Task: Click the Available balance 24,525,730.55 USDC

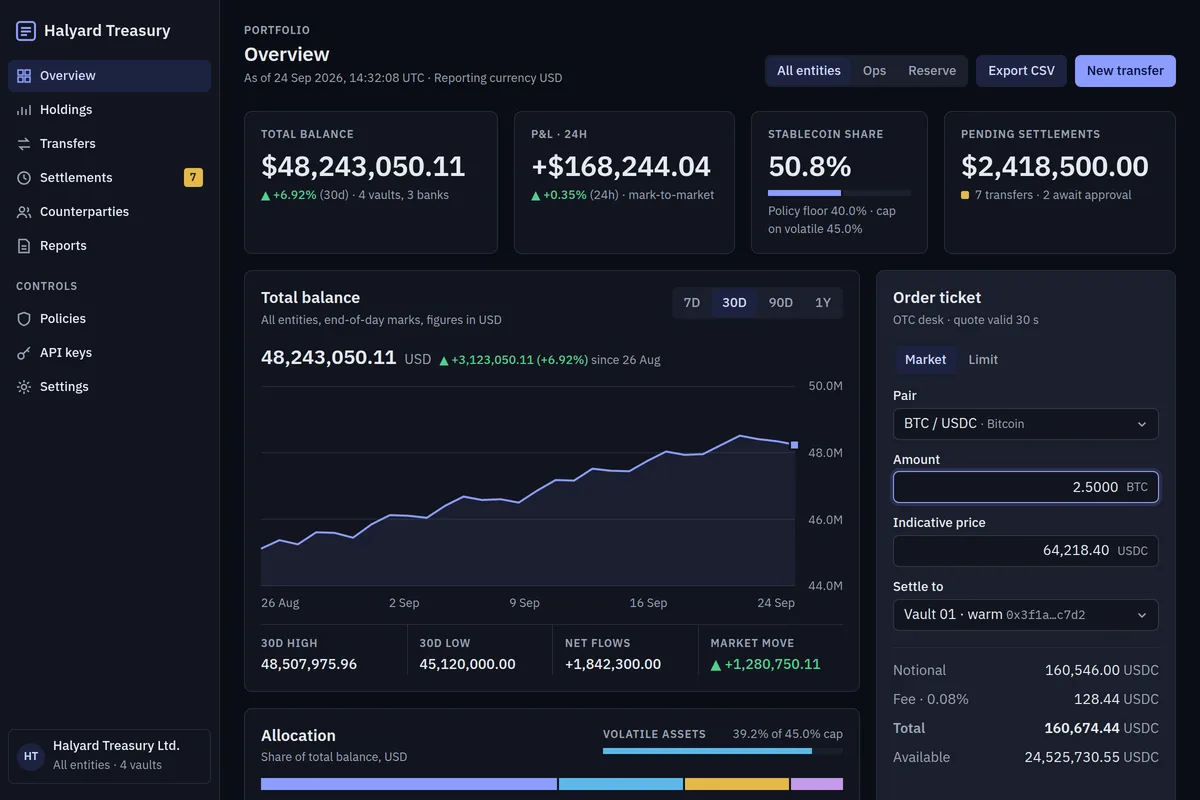Action: [x=1091, y=758]
